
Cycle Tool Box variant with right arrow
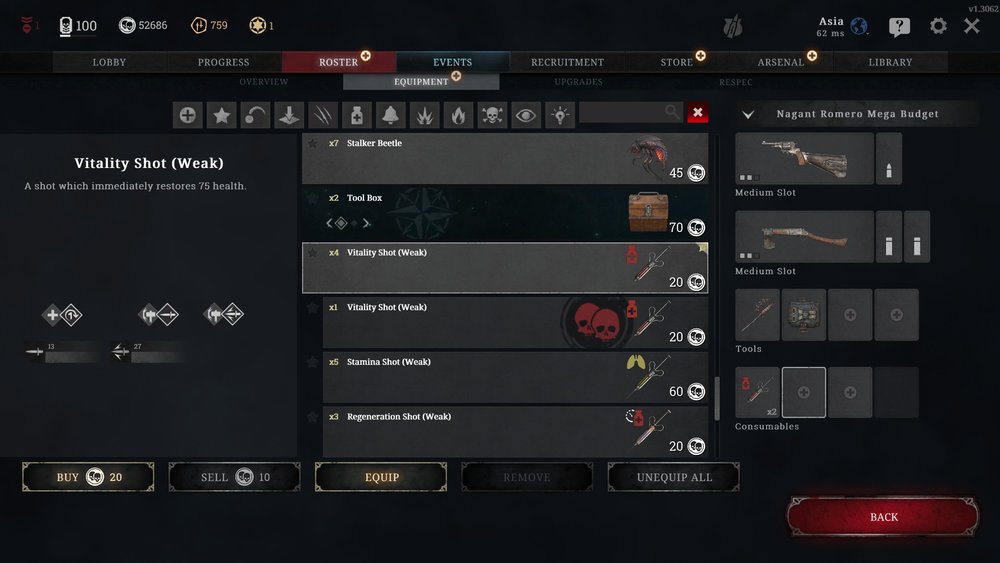click(x=366, y=223)
